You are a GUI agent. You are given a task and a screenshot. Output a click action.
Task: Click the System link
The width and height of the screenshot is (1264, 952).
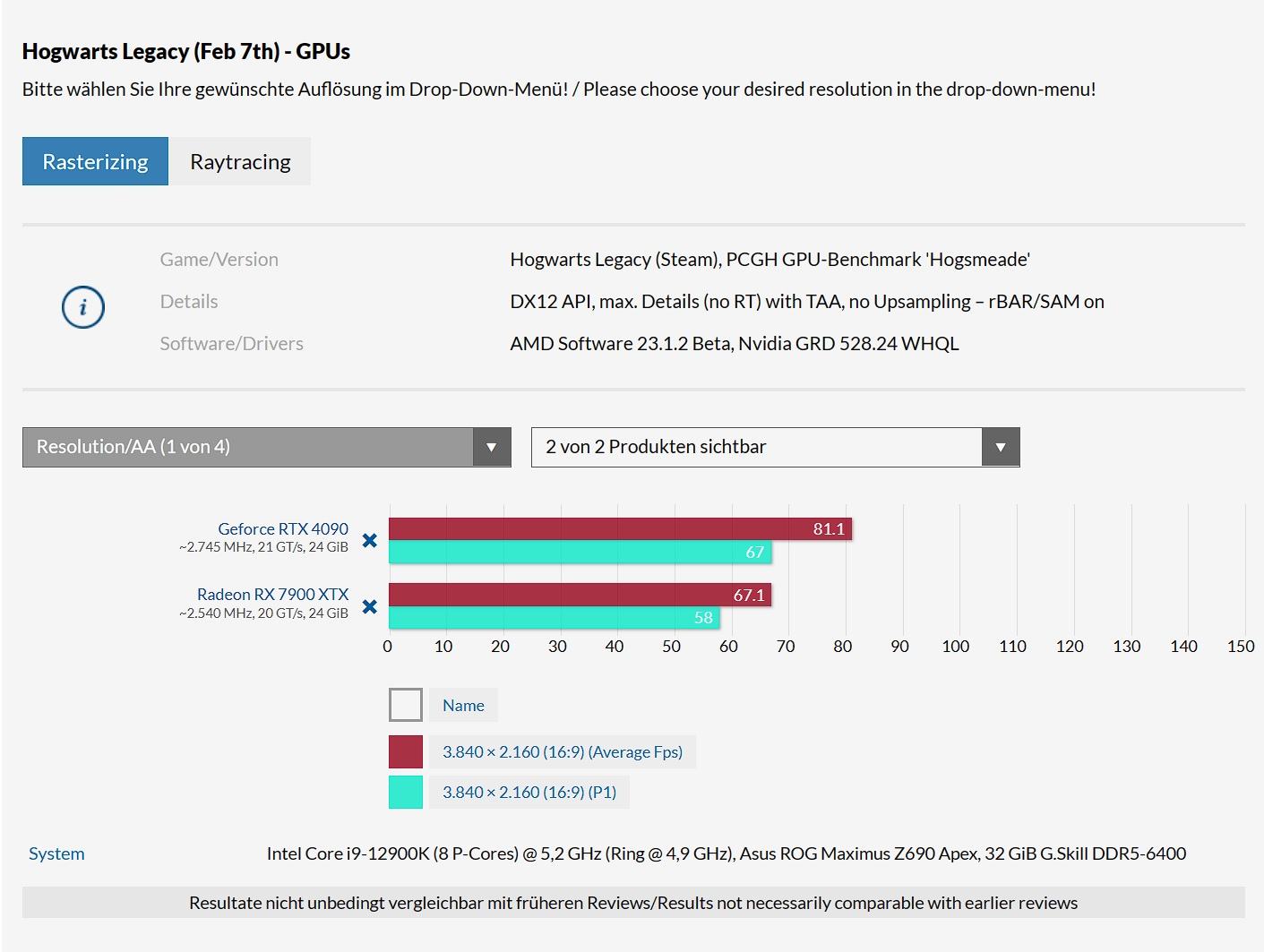[56, 853]
